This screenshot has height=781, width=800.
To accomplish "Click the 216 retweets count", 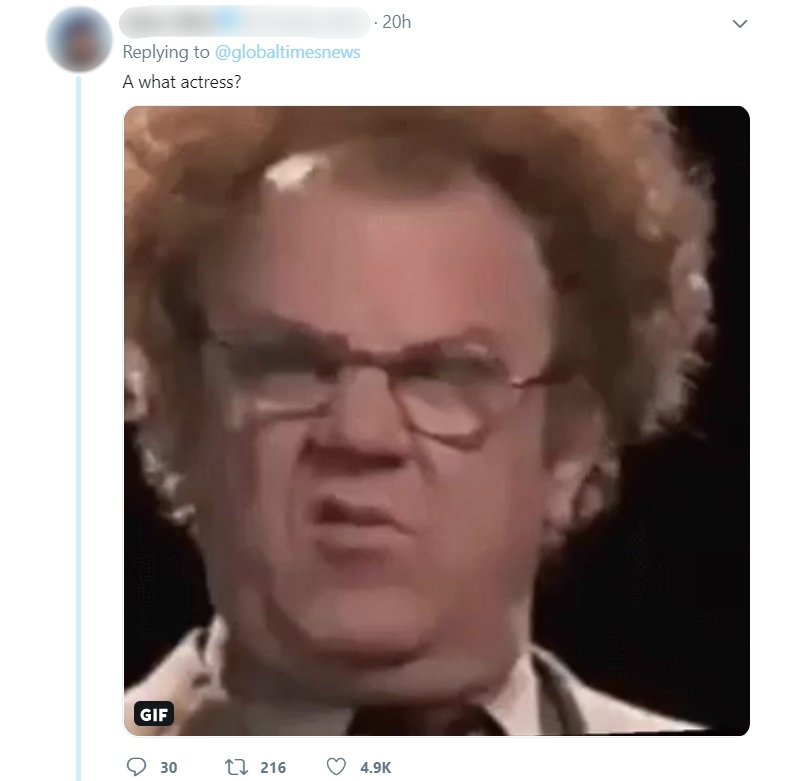I will pos(273,767).
